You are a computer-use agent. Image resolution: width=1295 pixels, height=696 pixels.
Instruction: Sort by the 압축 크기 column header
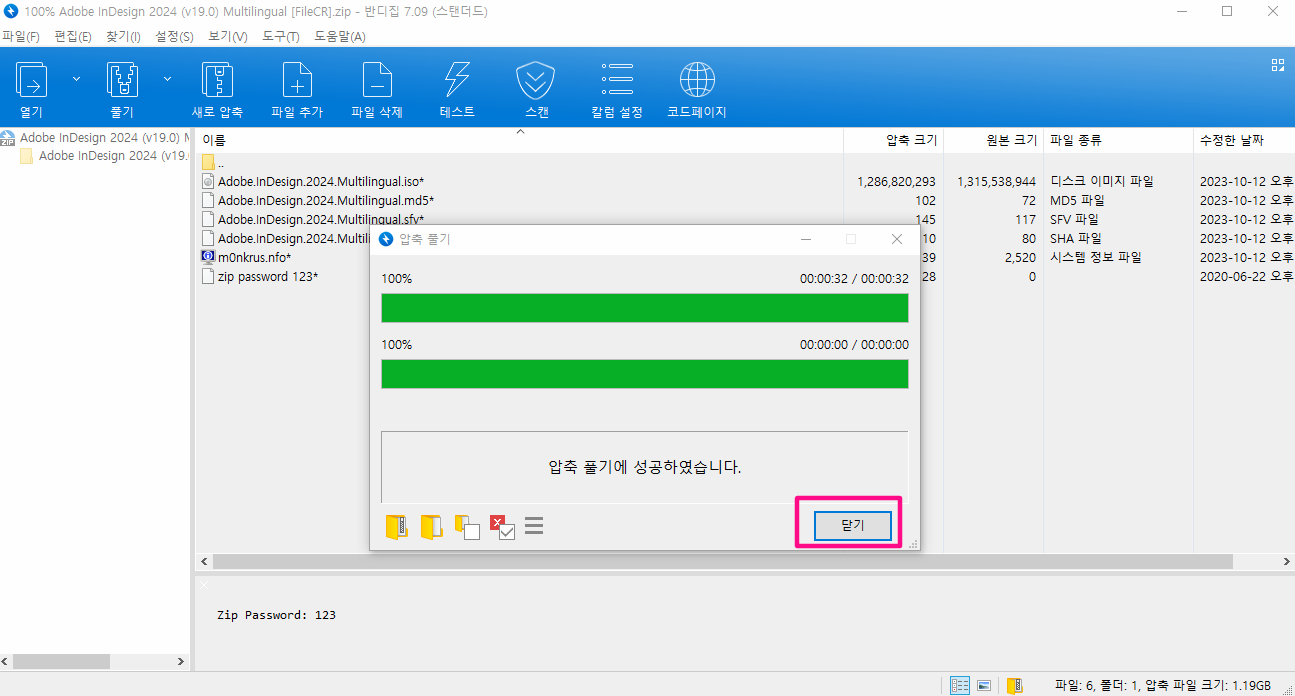point(893,140)
